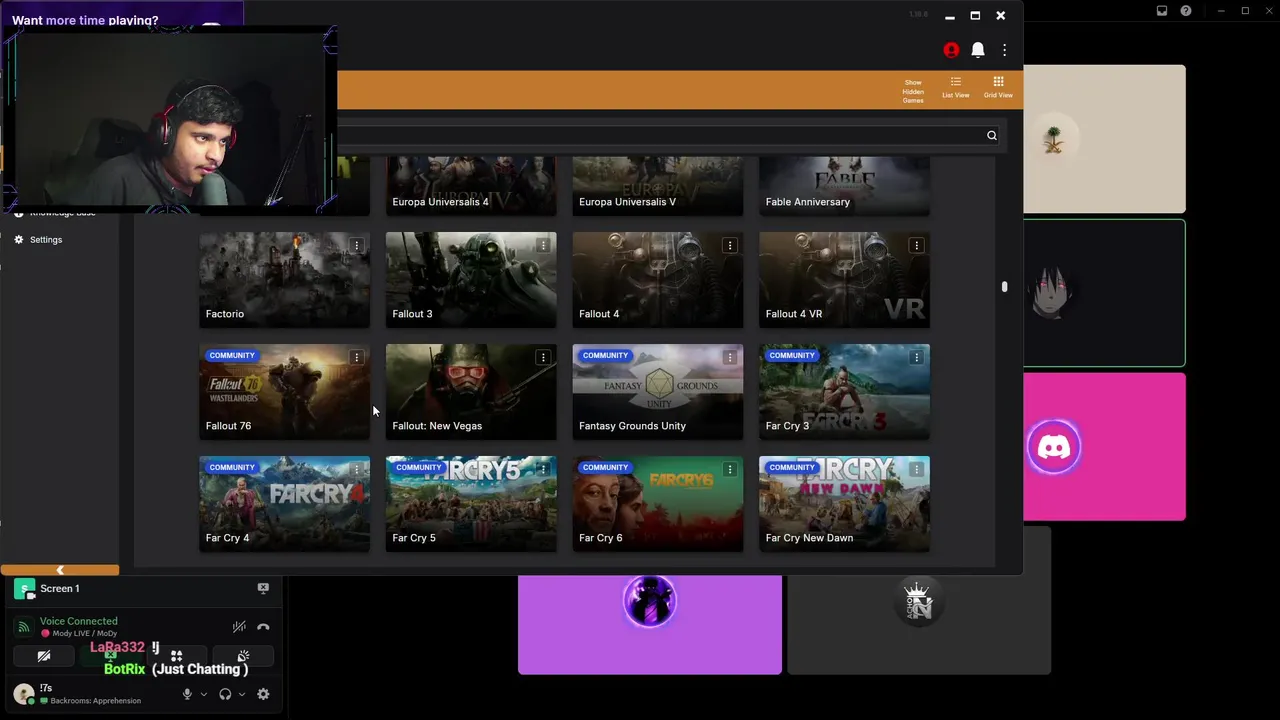Click Community badge on Fantasy Grounds Unity
Image resolution: width=1280 pixels, height=720 pixels.
pos(605,355)
